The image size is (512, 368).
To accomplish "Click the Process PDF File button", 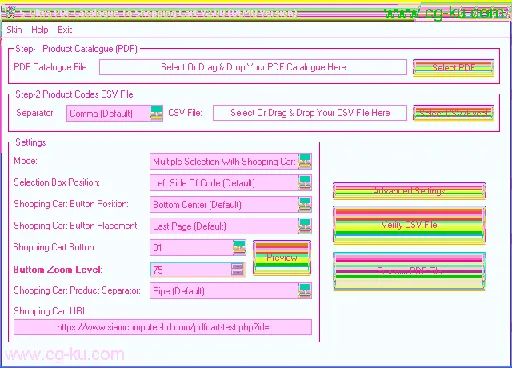I will (409, 271).
